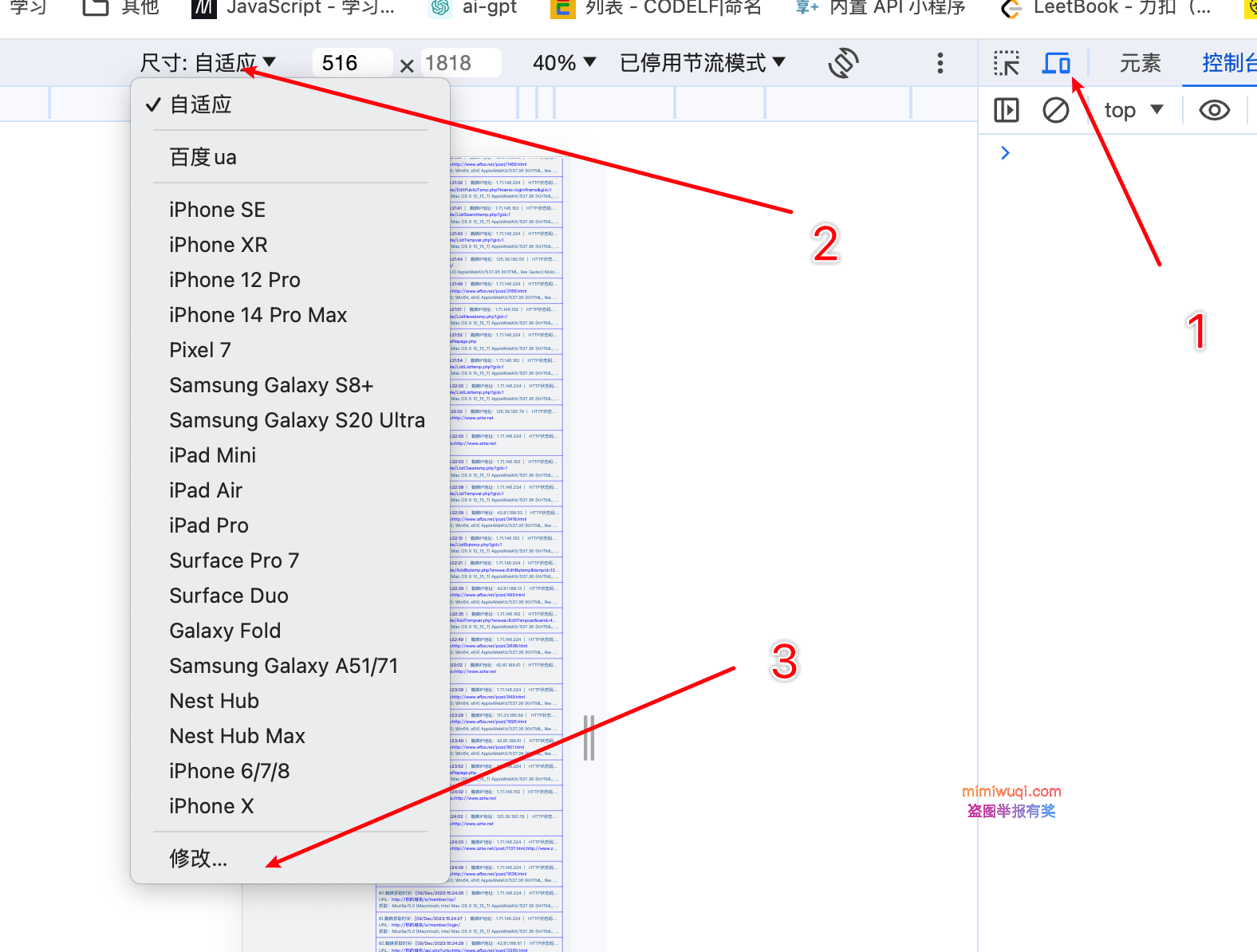Open the 内置 API 小程序 bookmark

pos(881,7)
